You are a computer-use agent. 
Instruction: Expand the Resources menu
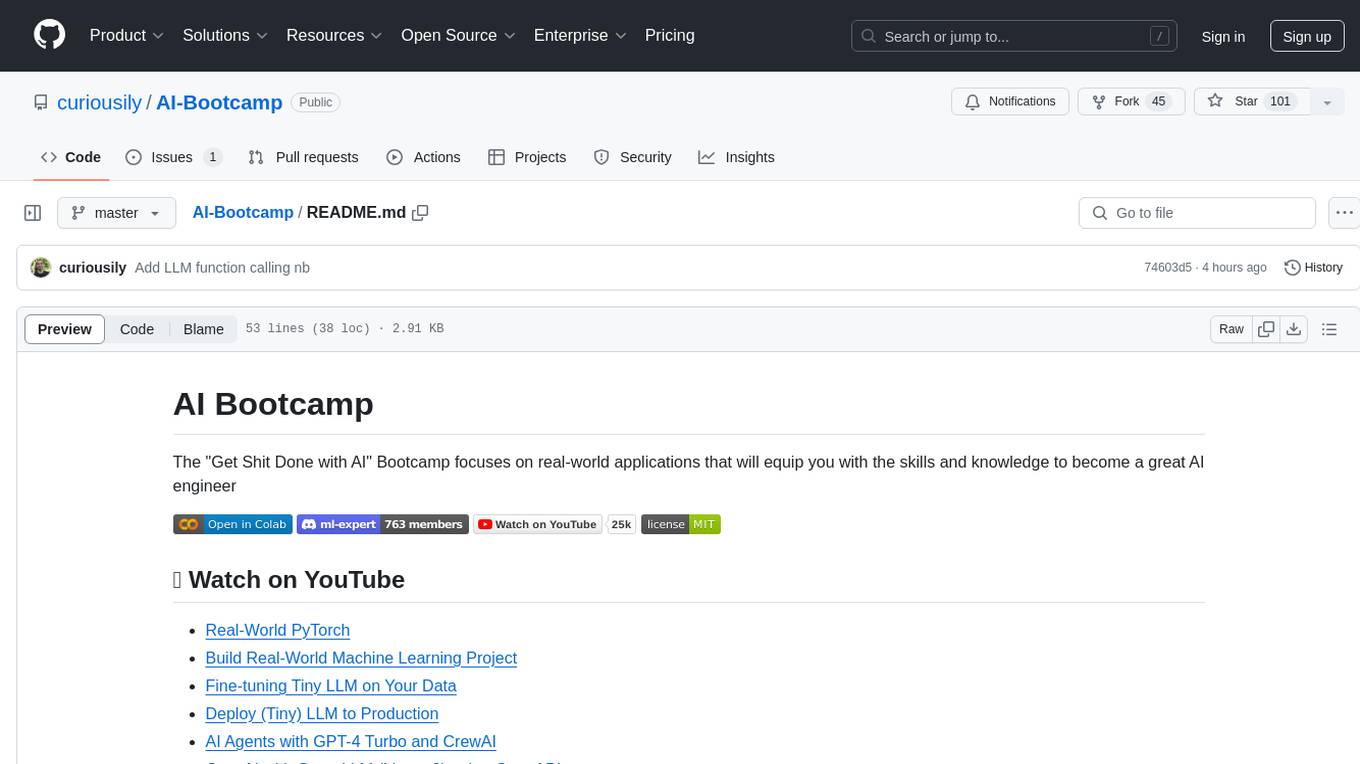click(x=334, y=35)
